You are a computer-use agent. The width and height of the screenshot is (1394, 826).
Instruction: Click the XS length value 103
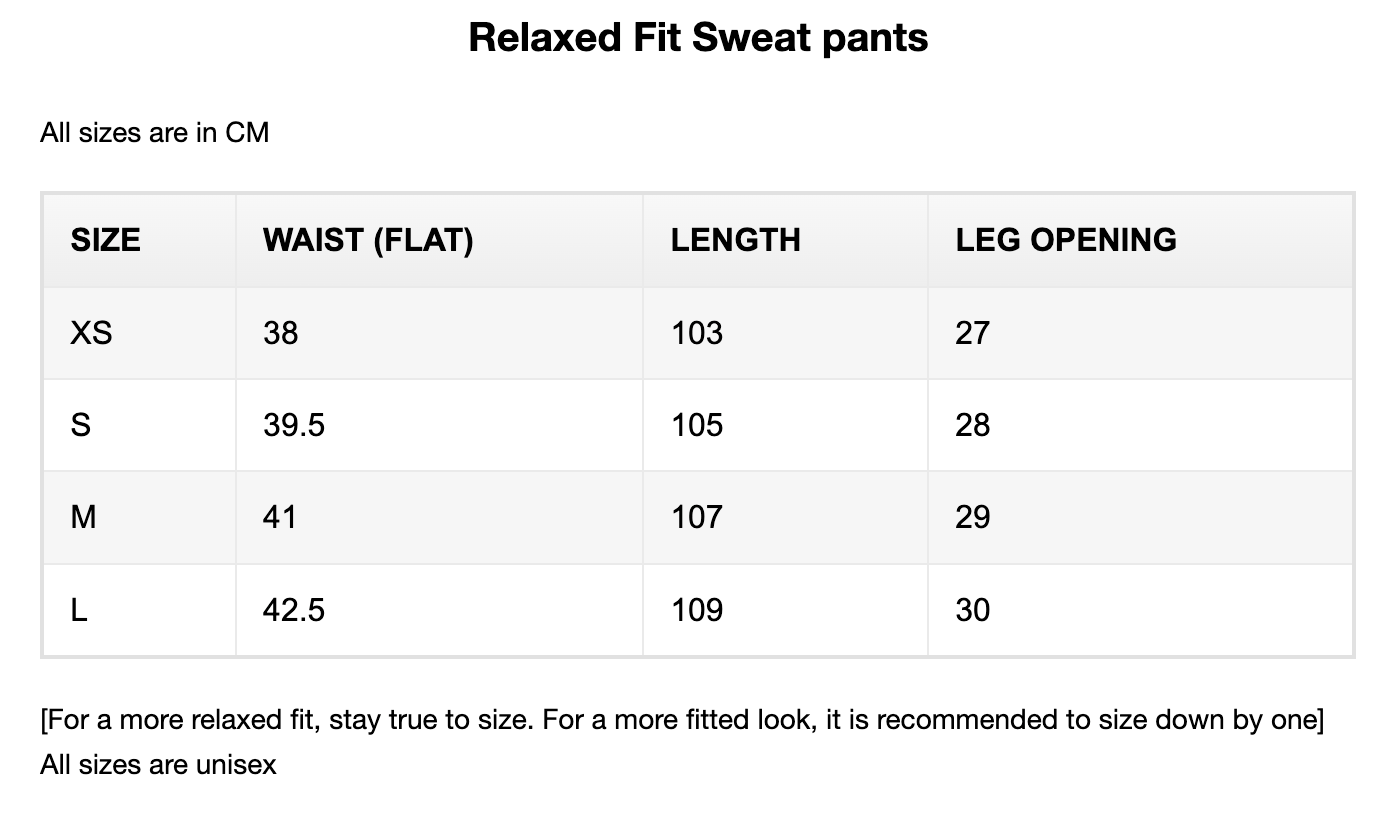(x=696, y=333)
